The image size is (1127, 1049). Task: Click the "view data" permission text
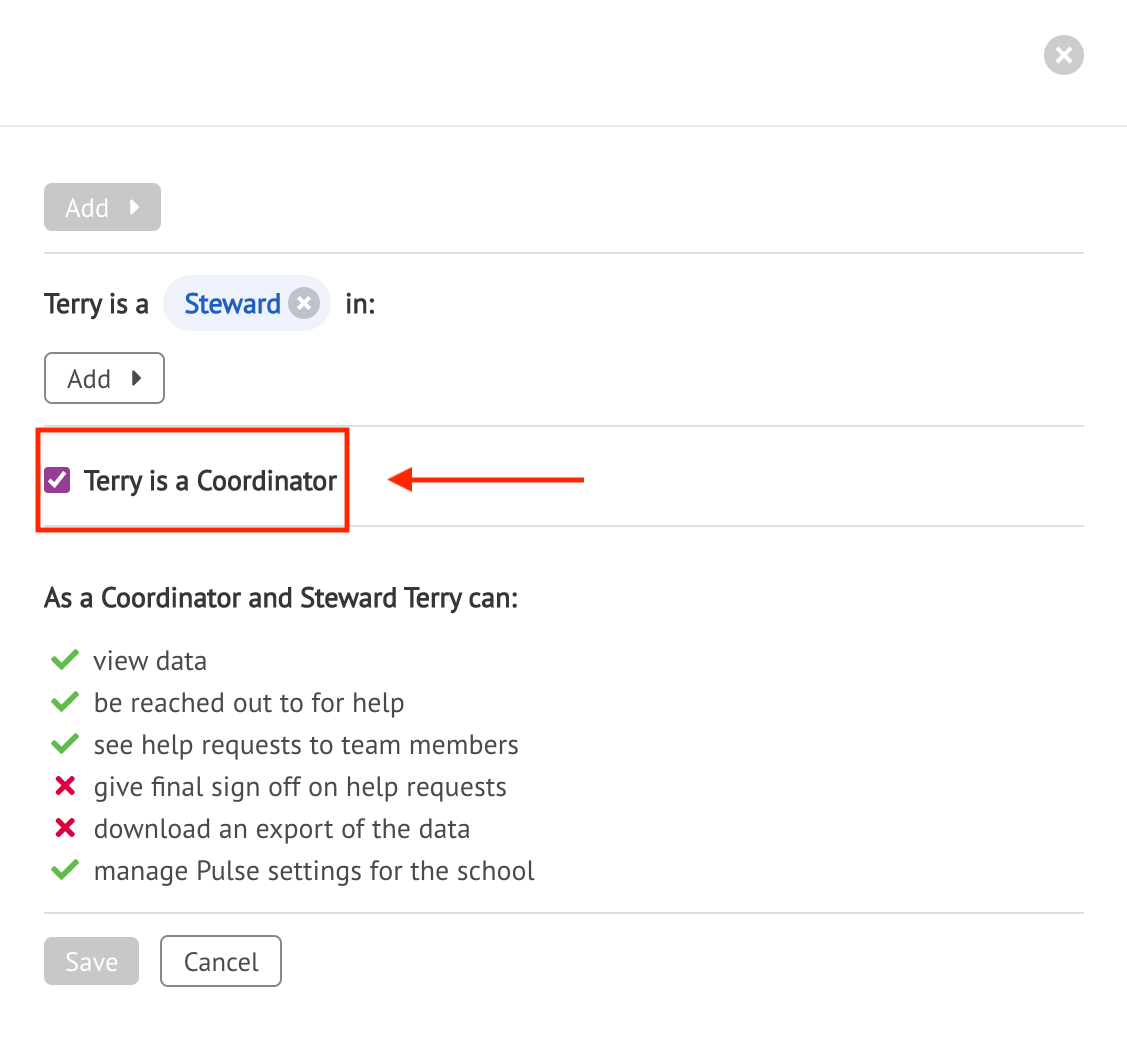(x=150, y=660)
